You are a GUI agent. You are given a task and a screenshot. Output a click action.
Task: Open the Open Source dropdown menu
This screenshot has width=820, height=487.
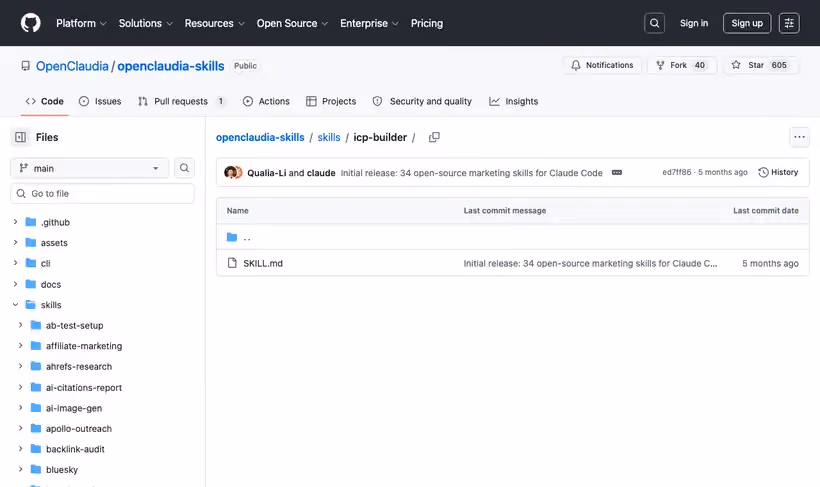[x=292, y=23]
